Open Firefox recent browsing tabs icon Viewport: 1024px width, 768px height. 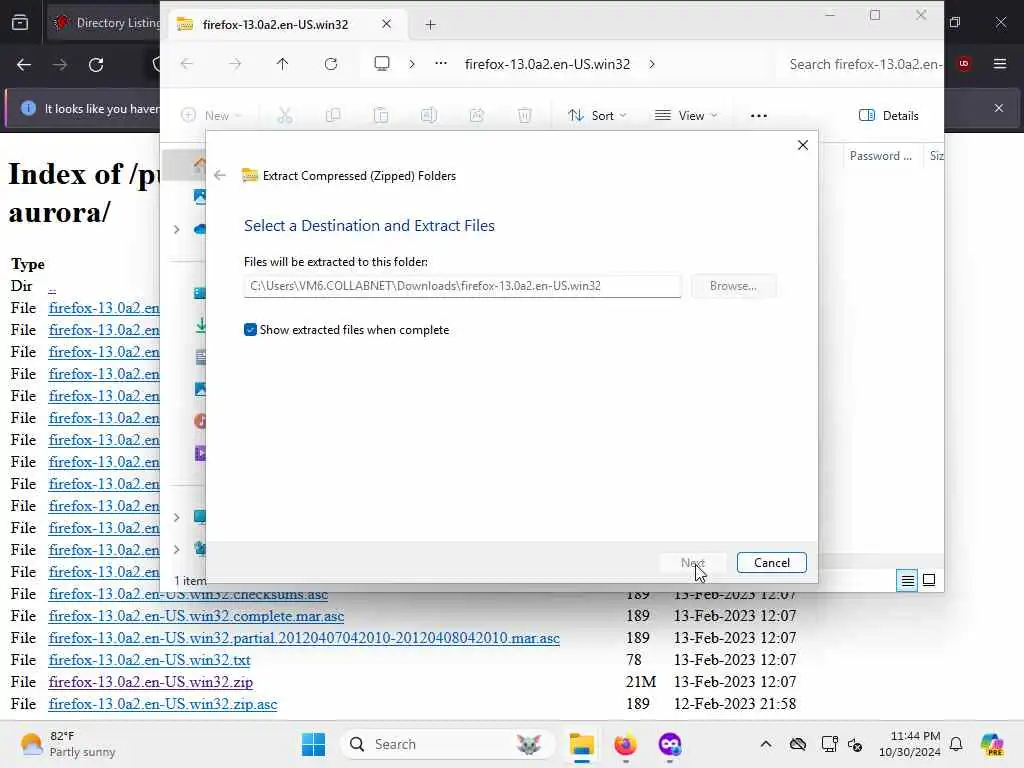[20, 23]
